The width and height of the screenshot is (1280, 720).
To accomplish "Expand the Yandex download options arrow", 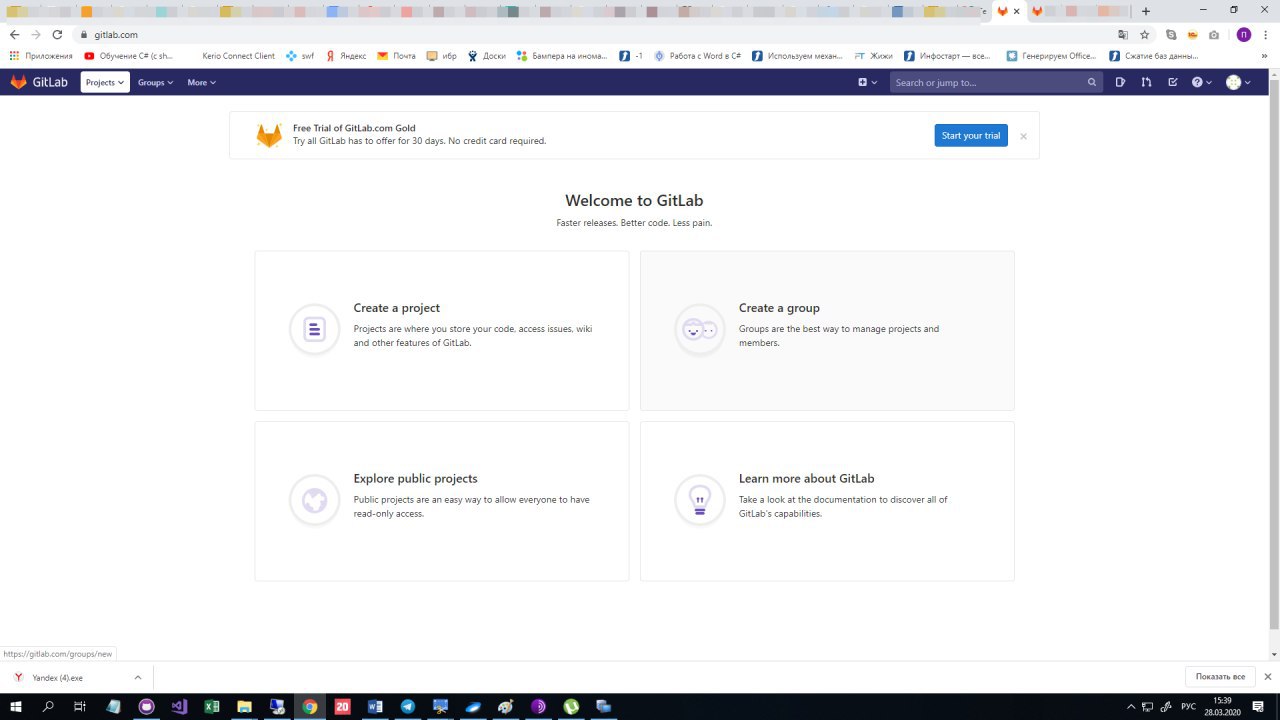I will 138,677.
